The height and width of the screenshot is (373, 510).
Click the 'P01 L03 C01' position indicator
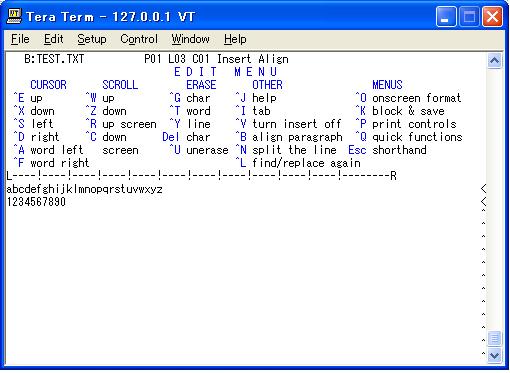coord(177,59)
